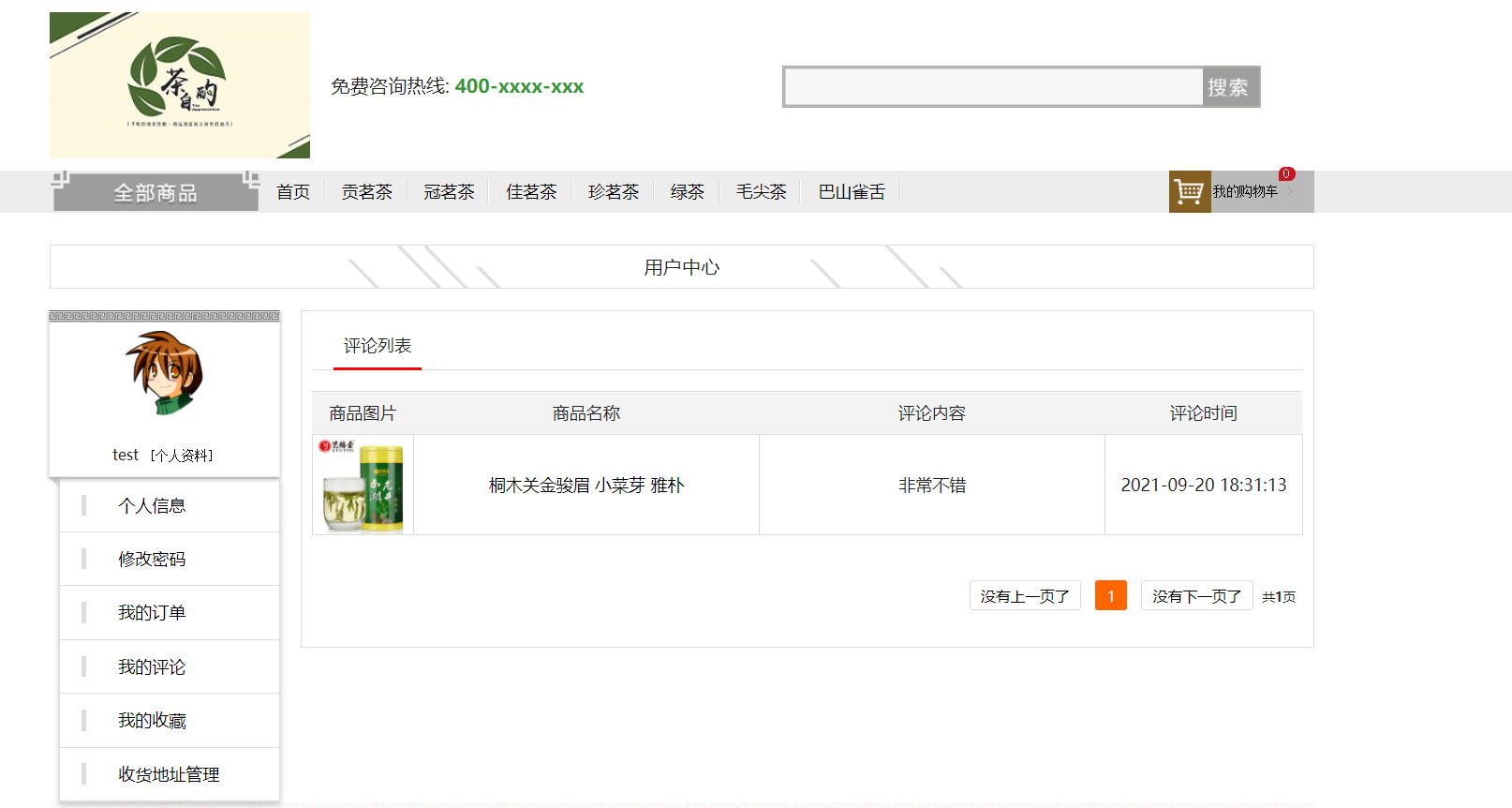Click the username test
The width and height of the screenshot is (1512, 808).
point(126,455)
